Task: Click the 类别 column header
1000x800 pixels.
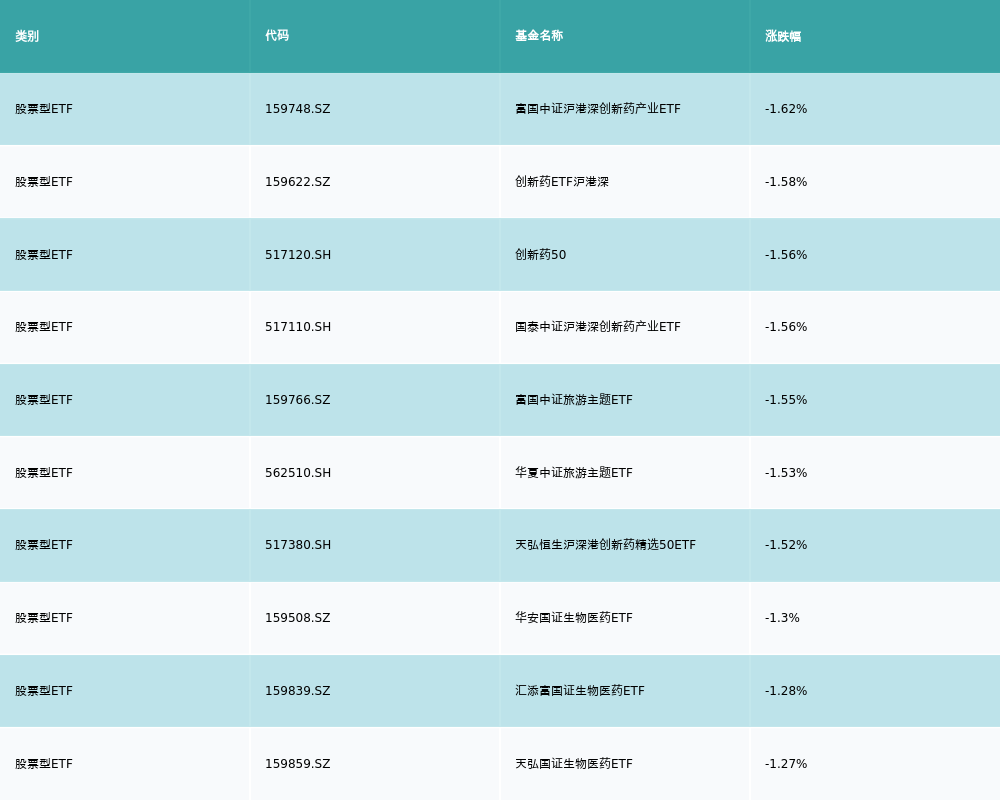Action: tap(27, 36)
